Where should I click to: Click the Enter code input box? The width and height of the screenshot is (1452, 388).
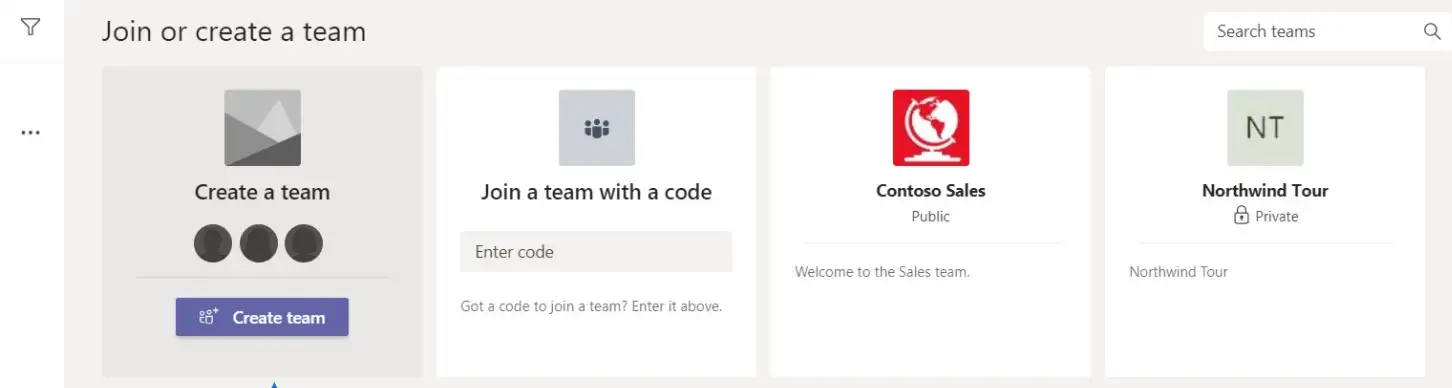coord(596,252)
